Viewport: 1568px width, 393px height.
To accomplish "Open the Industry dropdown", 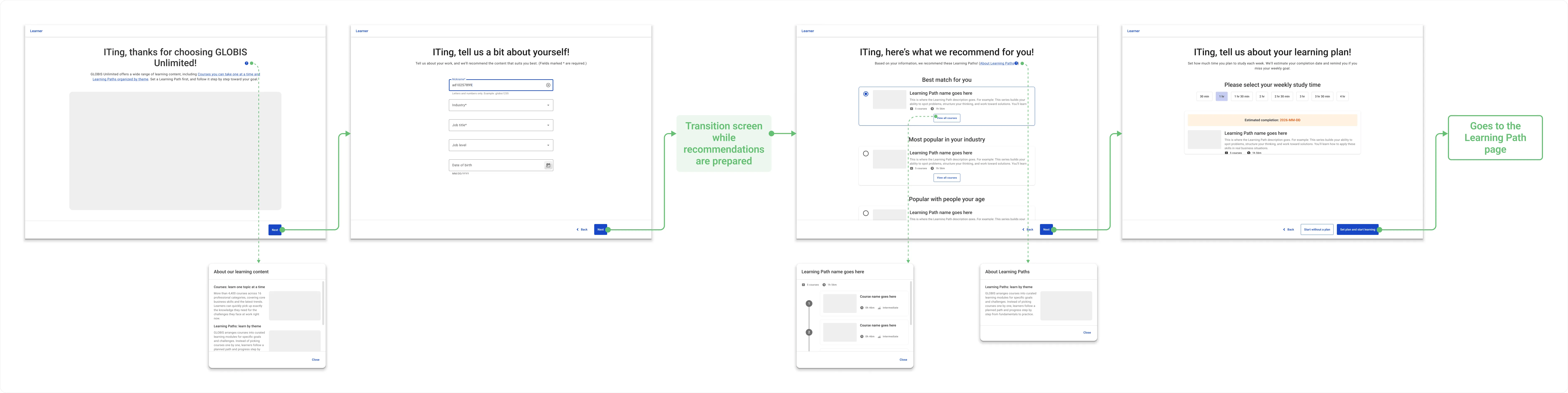I will pos(501,105).
